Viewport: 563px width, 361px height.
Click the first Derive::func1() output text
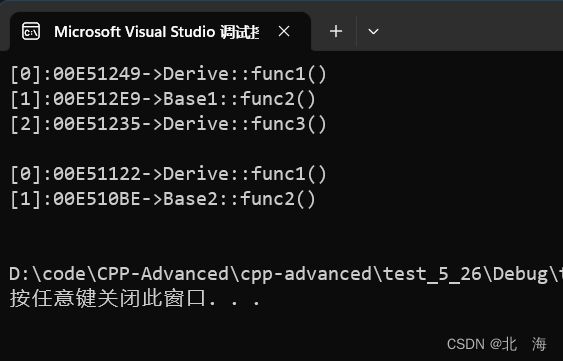(x=245, y=74)
